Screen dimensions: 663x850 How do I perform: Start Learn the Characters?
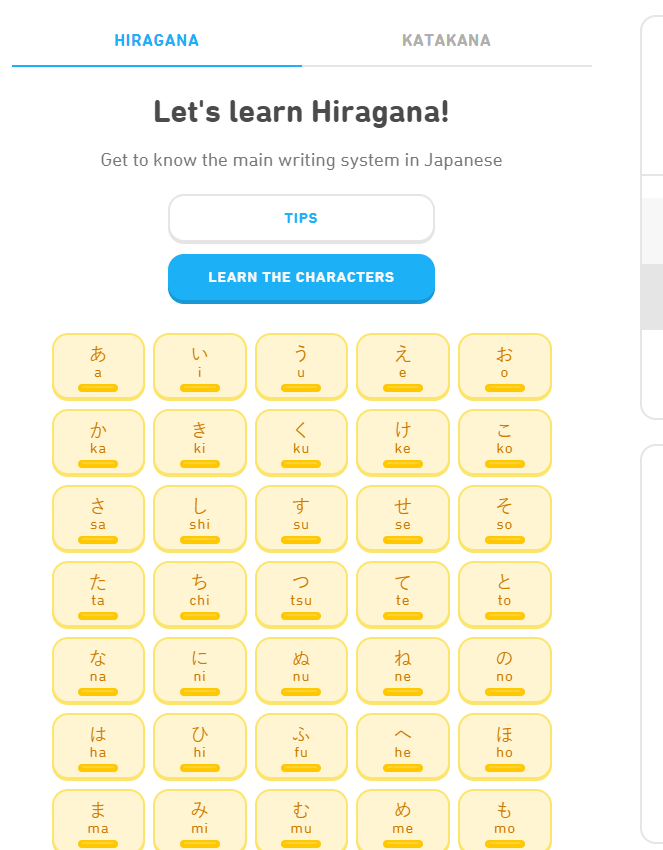(301, 278)
